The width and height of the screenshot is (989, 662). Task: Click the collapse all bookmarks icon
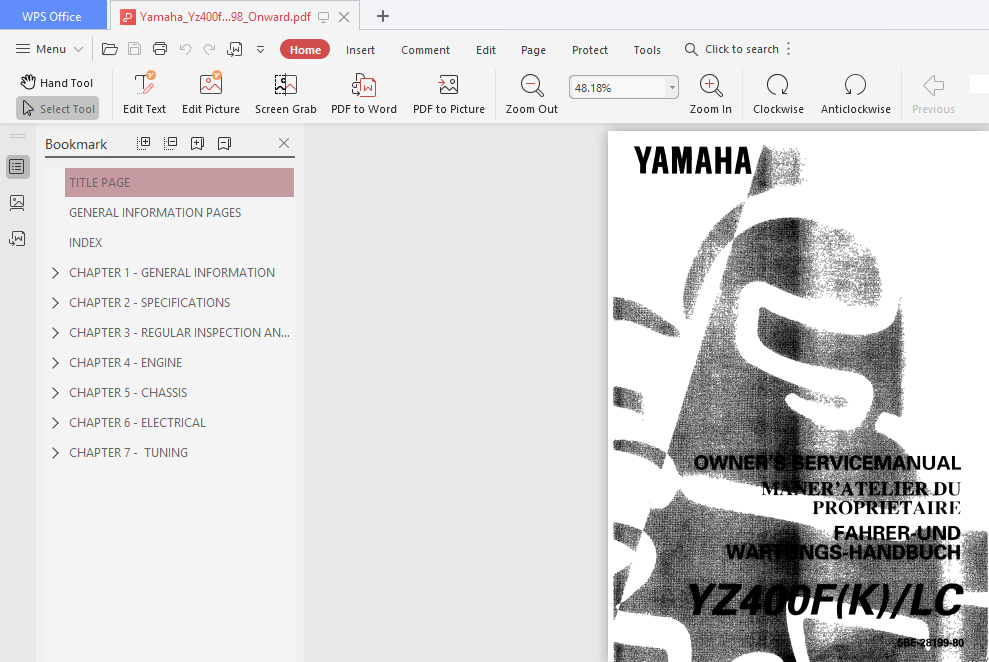click(x=170, y=143)
